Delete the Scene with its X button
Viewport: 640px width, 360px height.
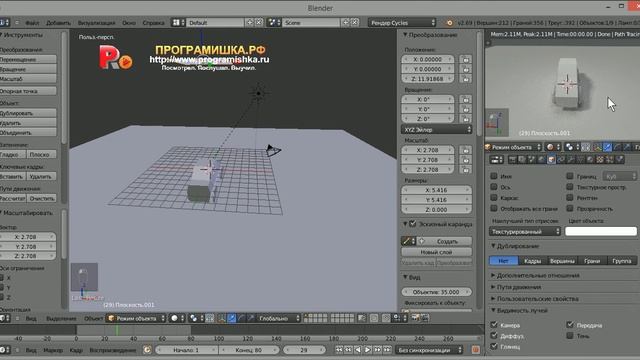click(x=355, y=22)
